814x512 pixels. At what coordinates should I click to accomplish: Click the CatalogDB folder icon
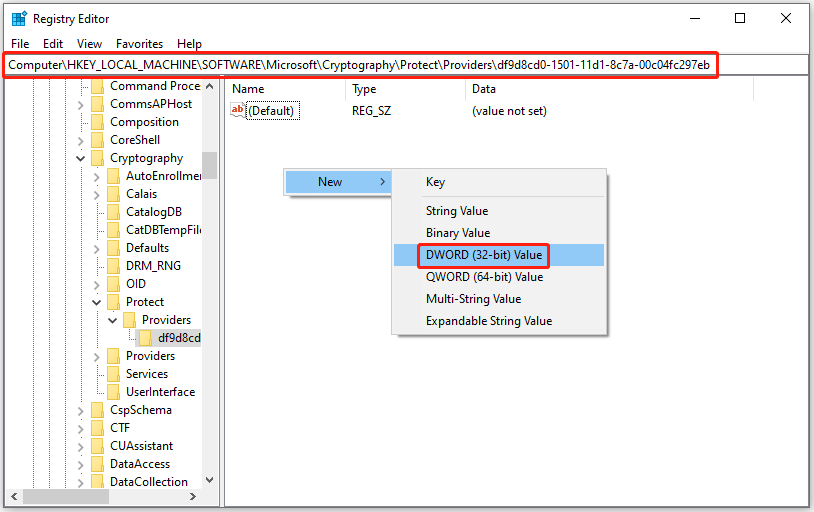pyautogui.click(x=113, y=212)
